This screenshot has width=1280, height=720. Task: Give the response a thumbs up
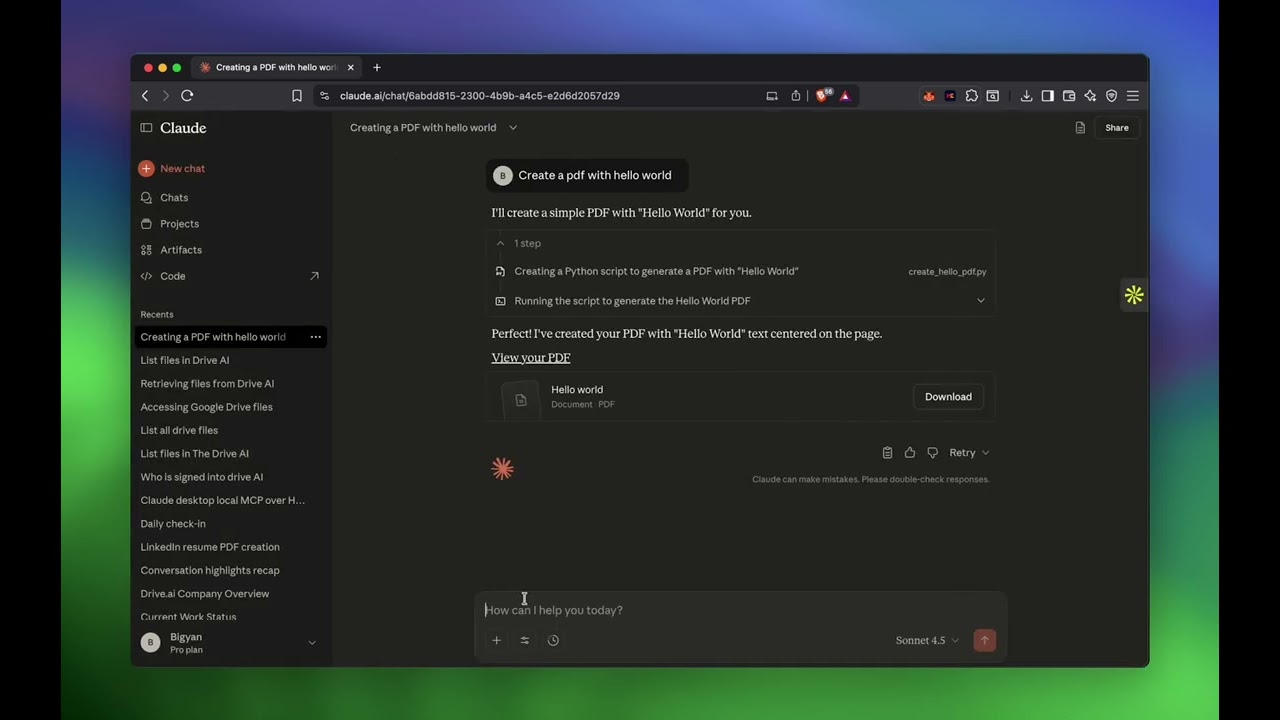910,453
